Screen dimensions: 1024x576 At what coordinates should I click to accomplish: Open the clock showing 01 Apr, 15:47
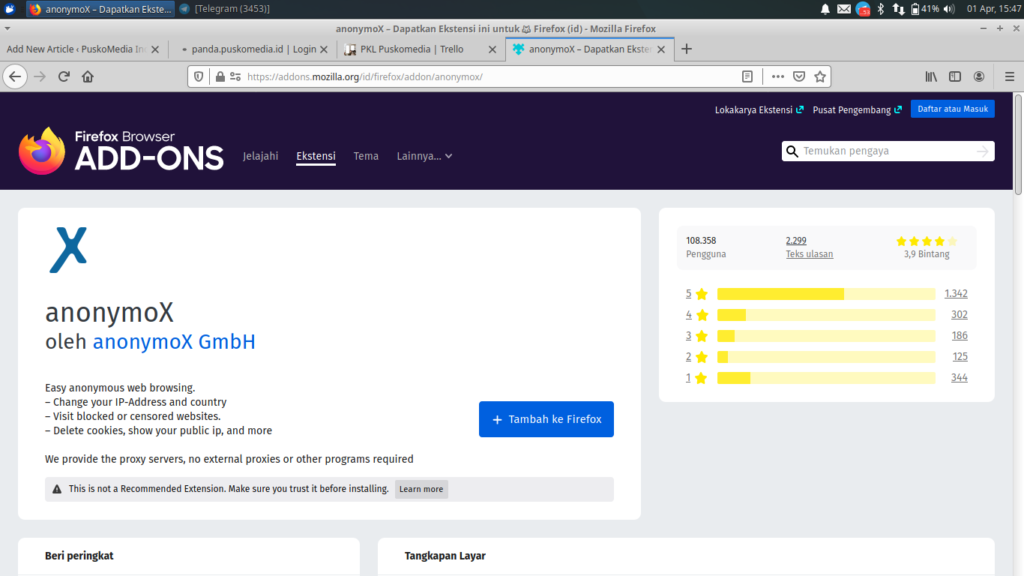tap(993, 9)
